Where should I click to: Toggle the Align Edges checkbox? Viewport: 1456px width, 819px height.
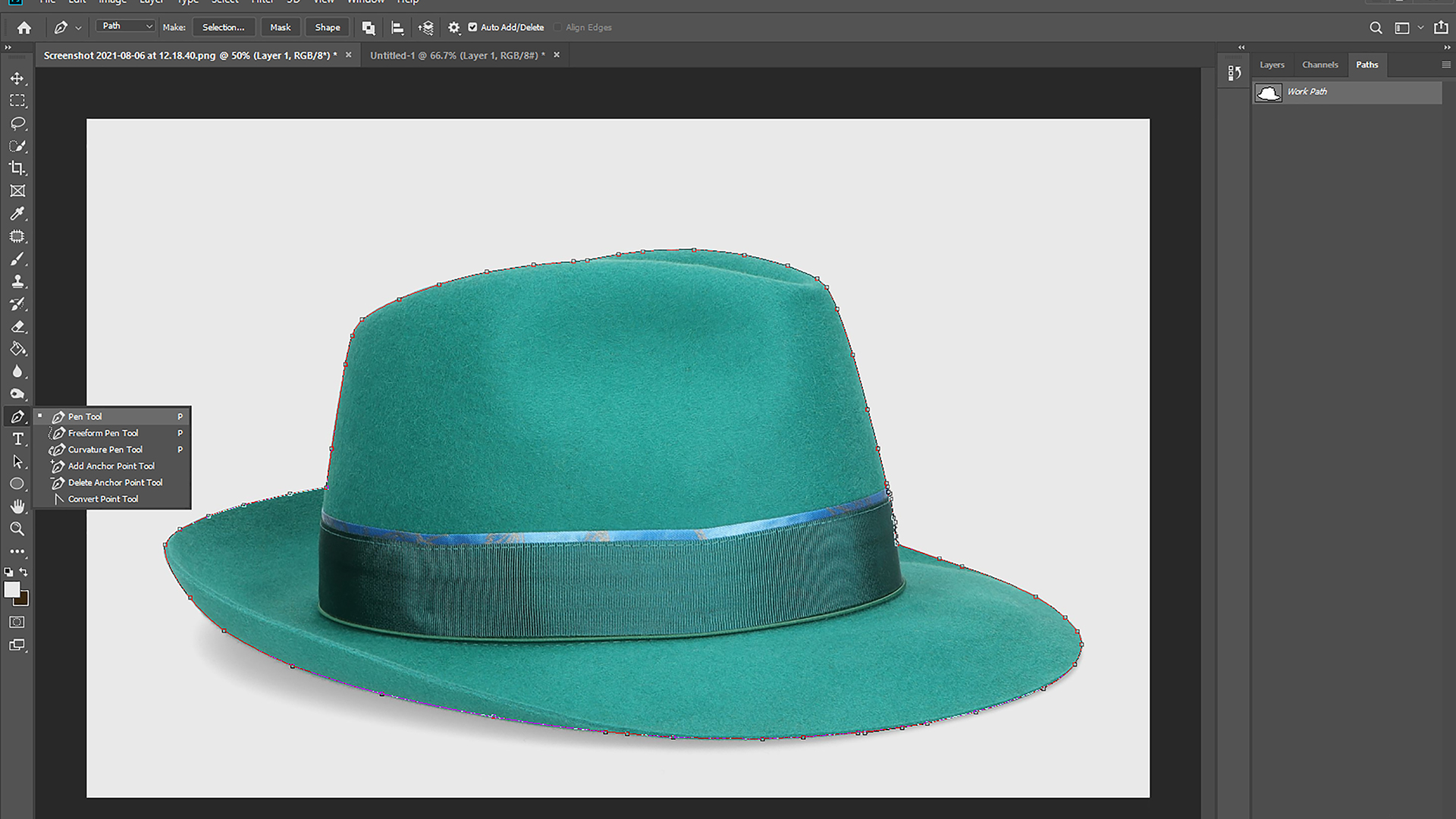click(x=558, y=27)
